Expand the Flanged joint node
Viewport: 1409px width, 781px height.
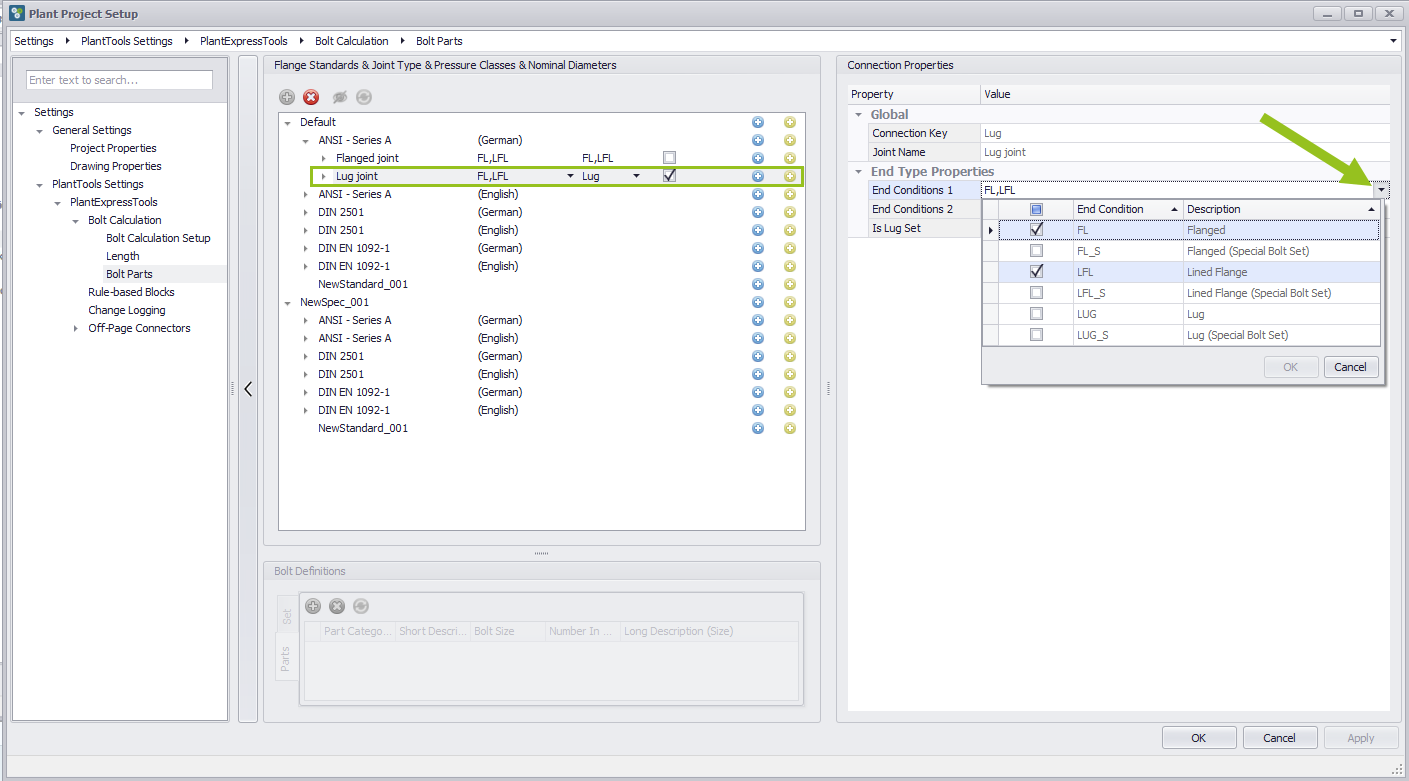(x=324, y=158)
